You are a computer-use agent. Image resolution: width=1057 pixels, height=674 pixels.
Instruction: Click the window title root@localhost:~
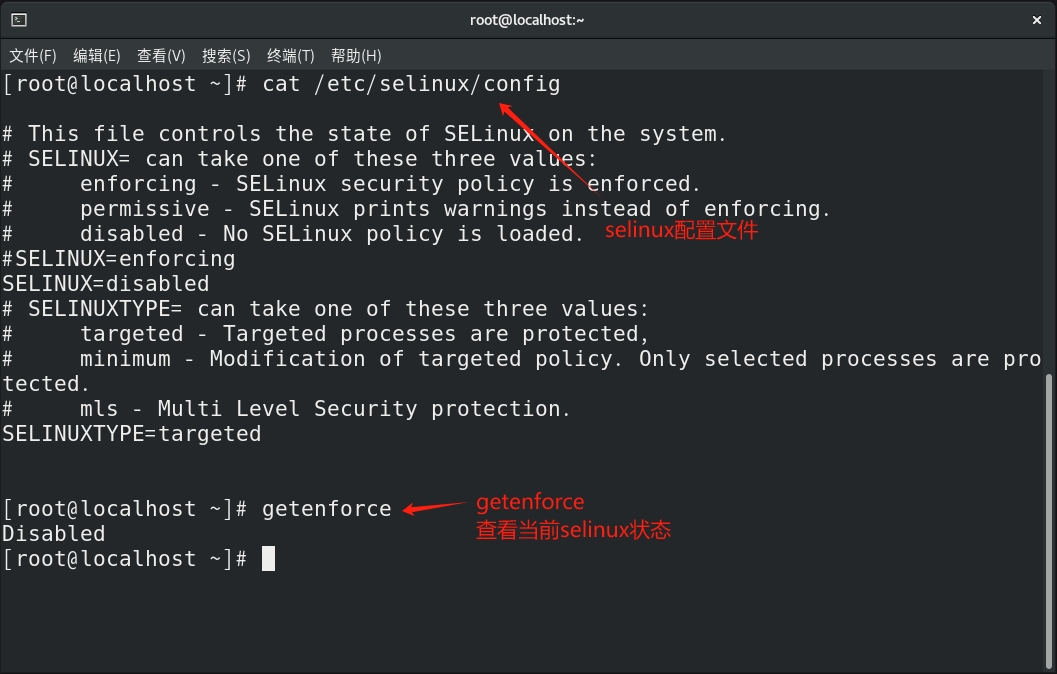click(527, 20)
